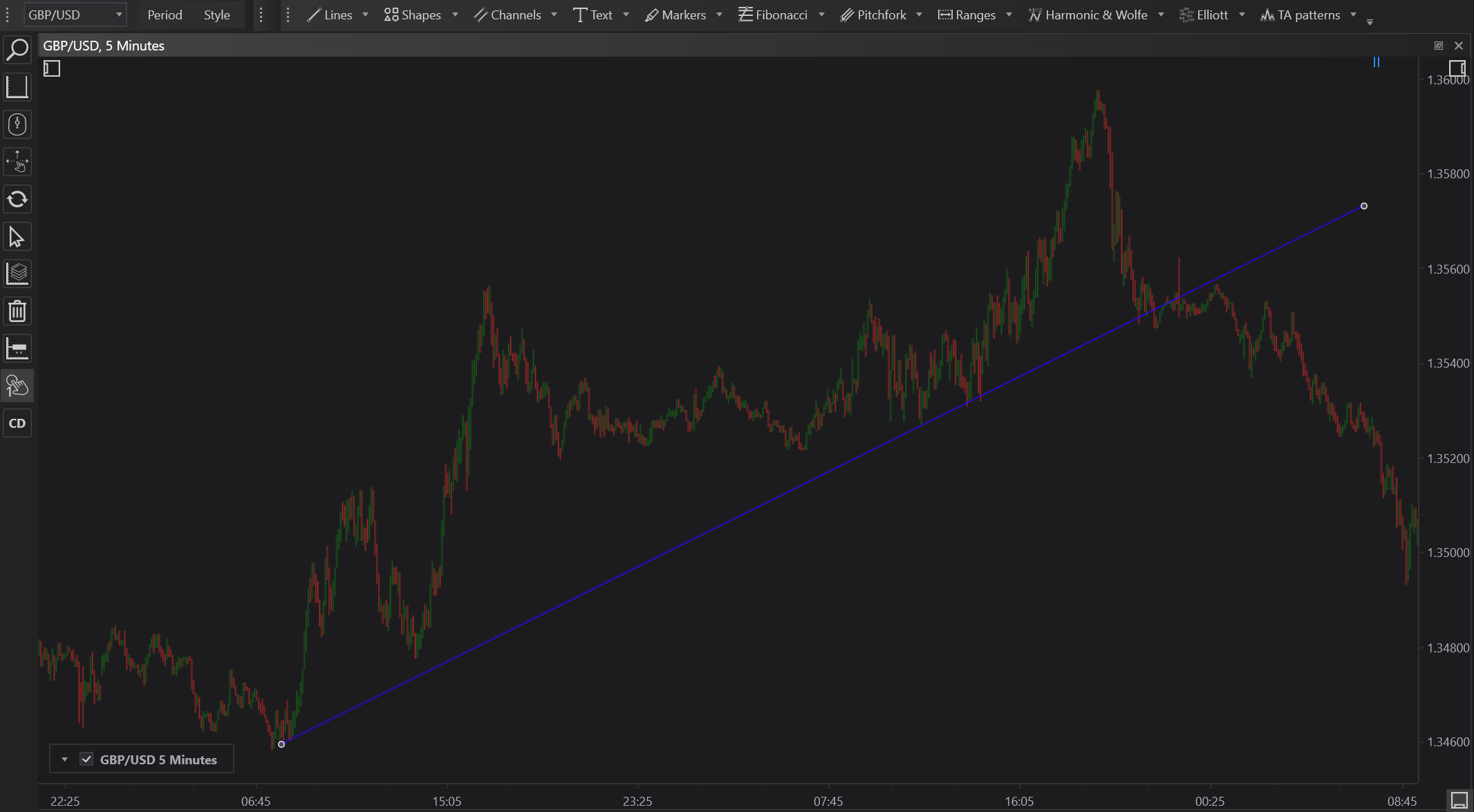
Task: Expand the legend arrow beside GBP/USD 5 Minutes
Action: click(64, 759)
